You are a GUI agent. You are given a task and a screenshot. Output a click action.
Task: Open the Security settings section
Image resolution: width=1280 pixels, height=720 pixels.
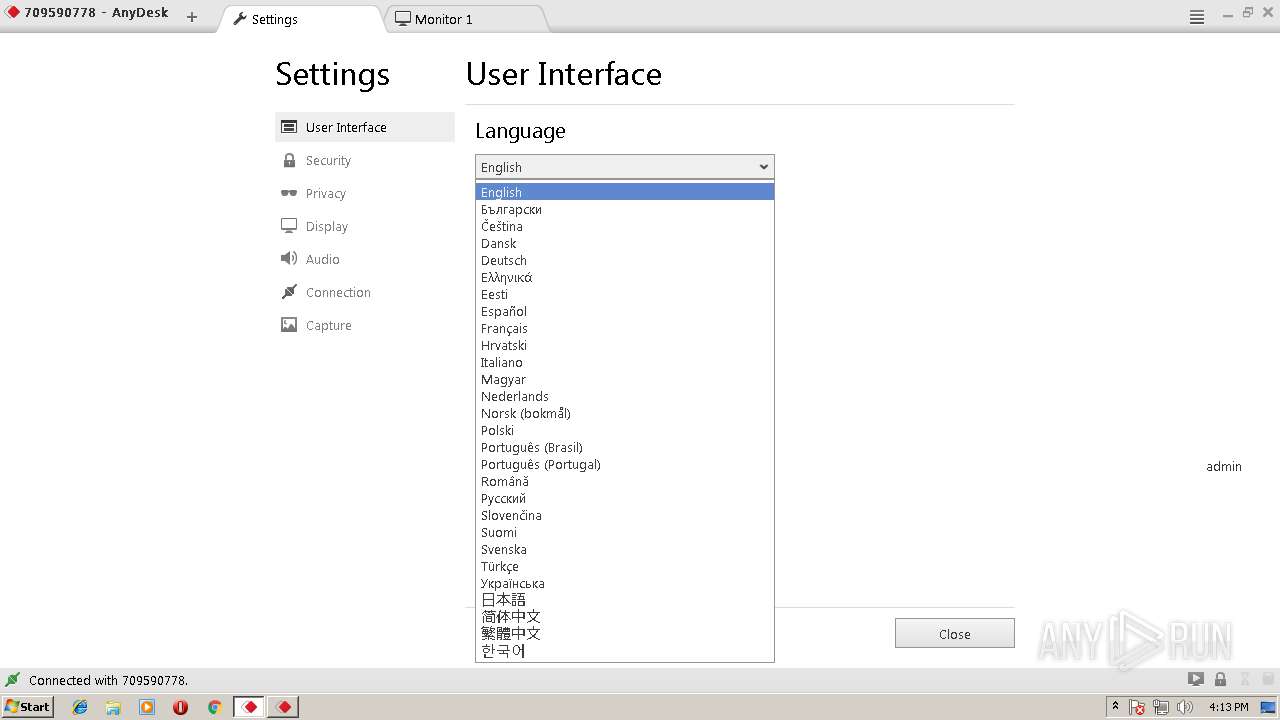(365, 160)
